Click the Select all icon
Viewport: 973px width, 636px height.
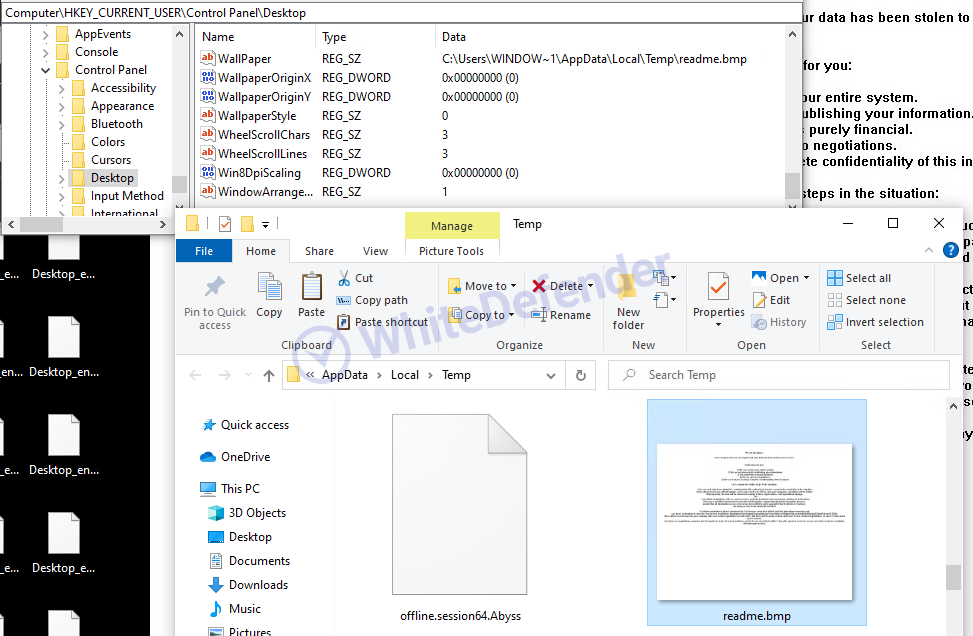pos(835,278)
